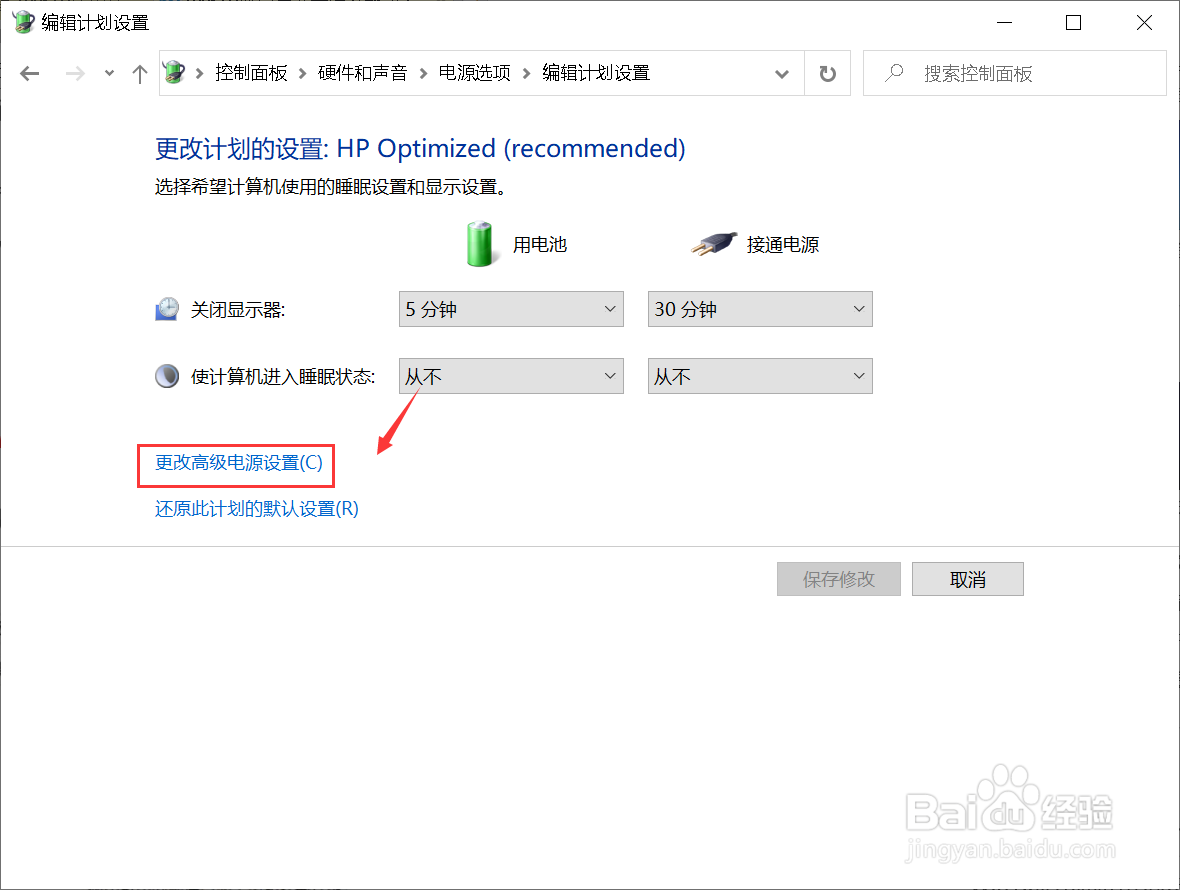Click the 接通电源 column label
Image resolution: width=1180 pixels, height=890 pixels.
783,245
